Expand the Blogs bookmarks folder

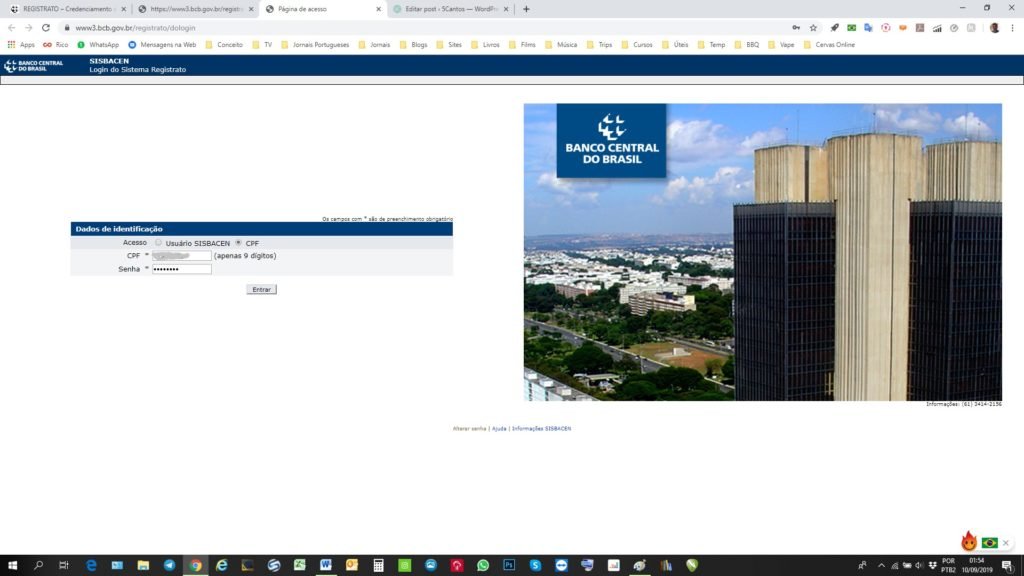[x=413, y=44]
